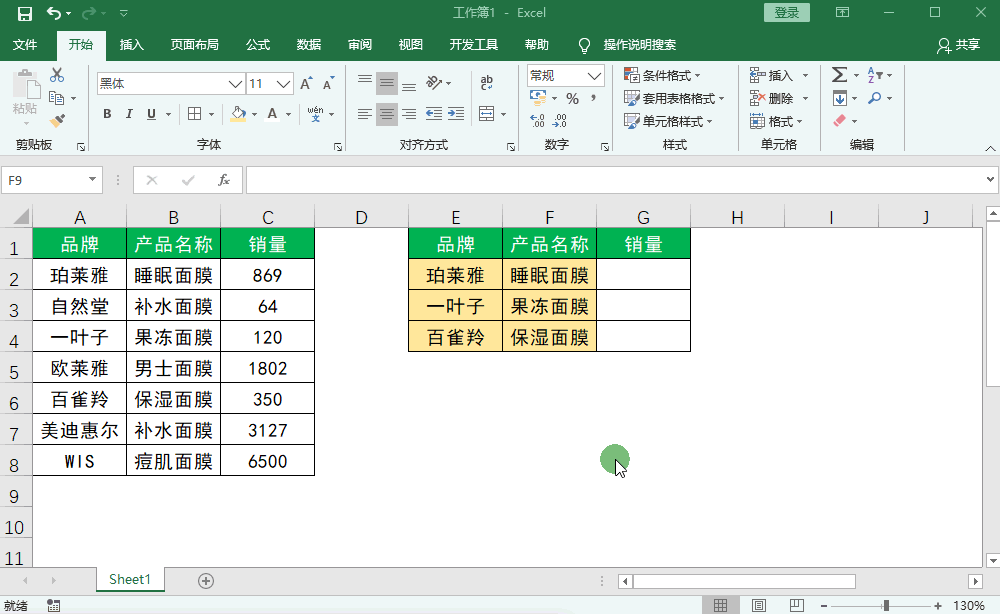Click the Borders icon
The height and width of the screenshot is (614, 1000).
point(195,114)
